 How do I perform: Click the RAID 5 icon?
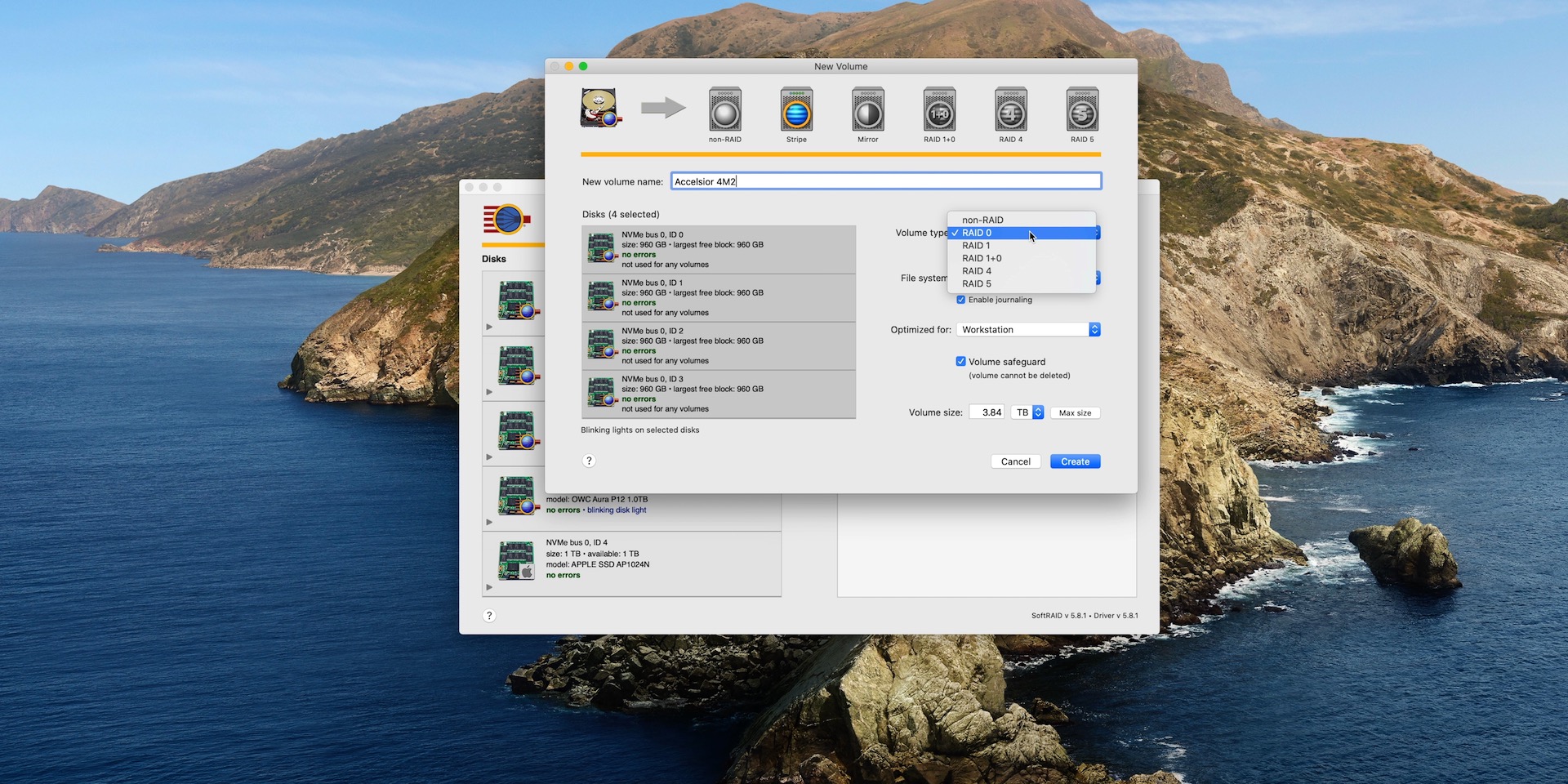tap(1082, 110)
